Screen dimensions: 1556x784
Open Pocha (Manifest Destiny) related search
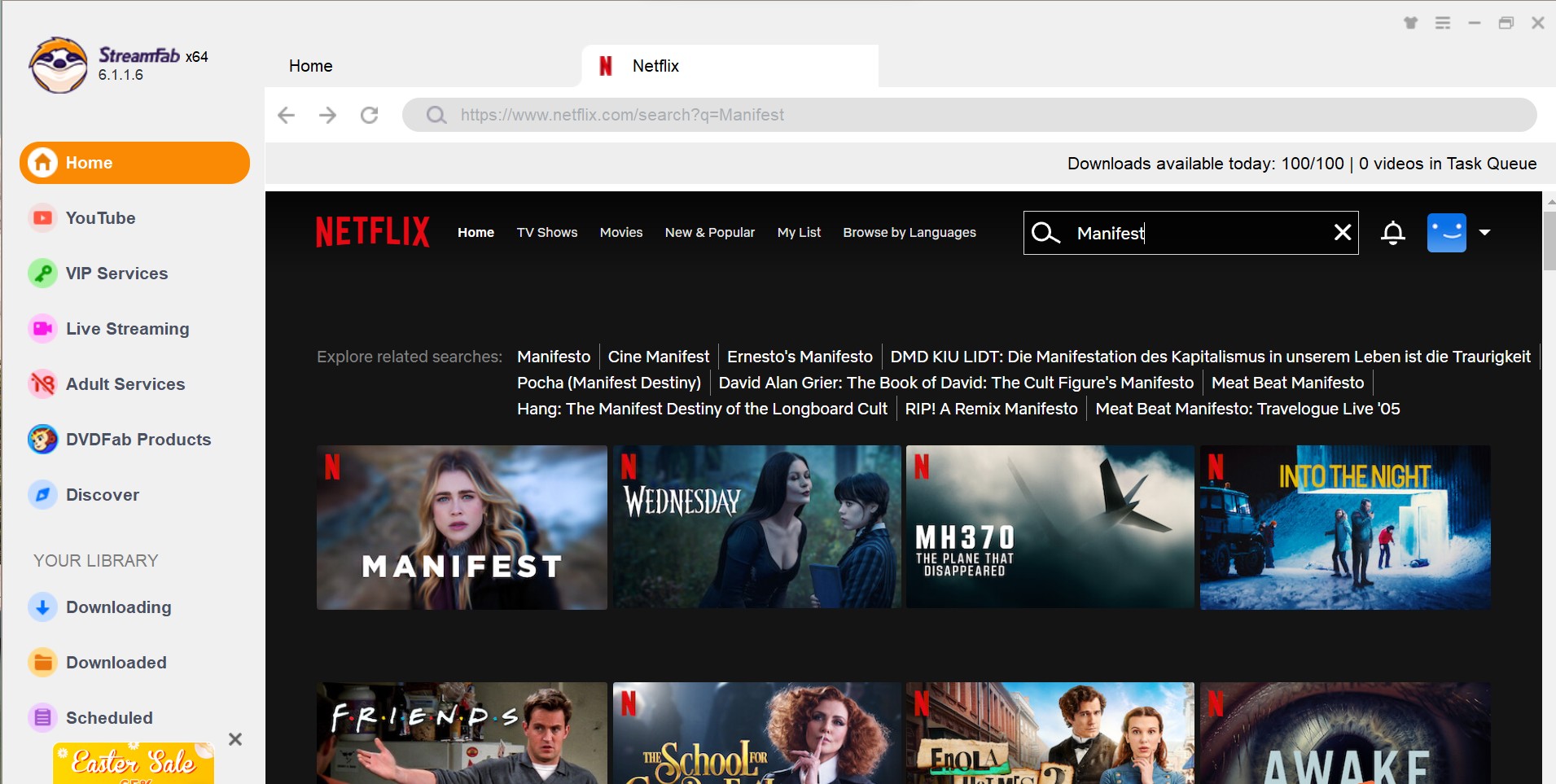[609, 383]
